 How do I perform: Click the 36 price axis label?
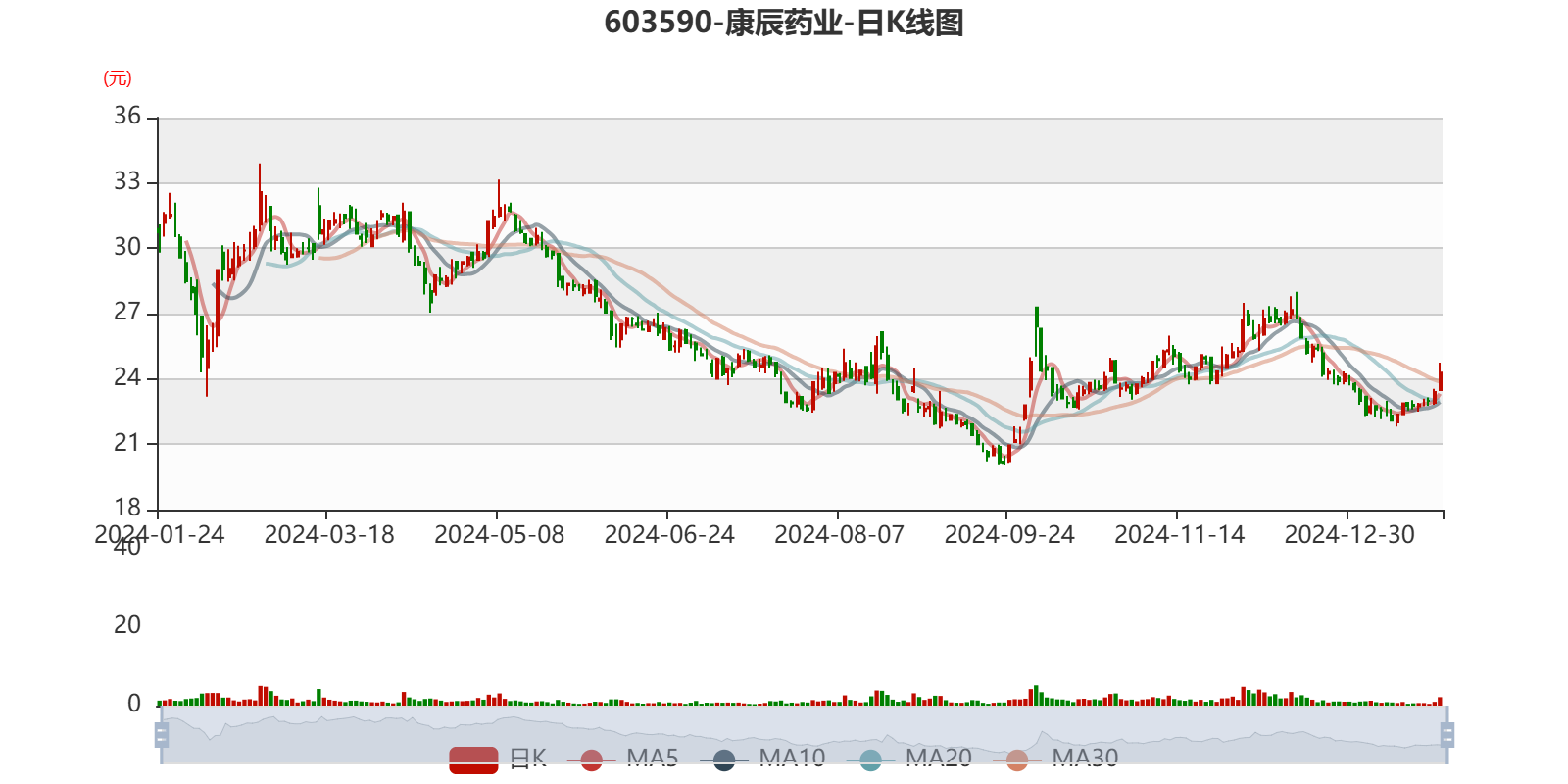pyautogui.click(x=127, y=116)
